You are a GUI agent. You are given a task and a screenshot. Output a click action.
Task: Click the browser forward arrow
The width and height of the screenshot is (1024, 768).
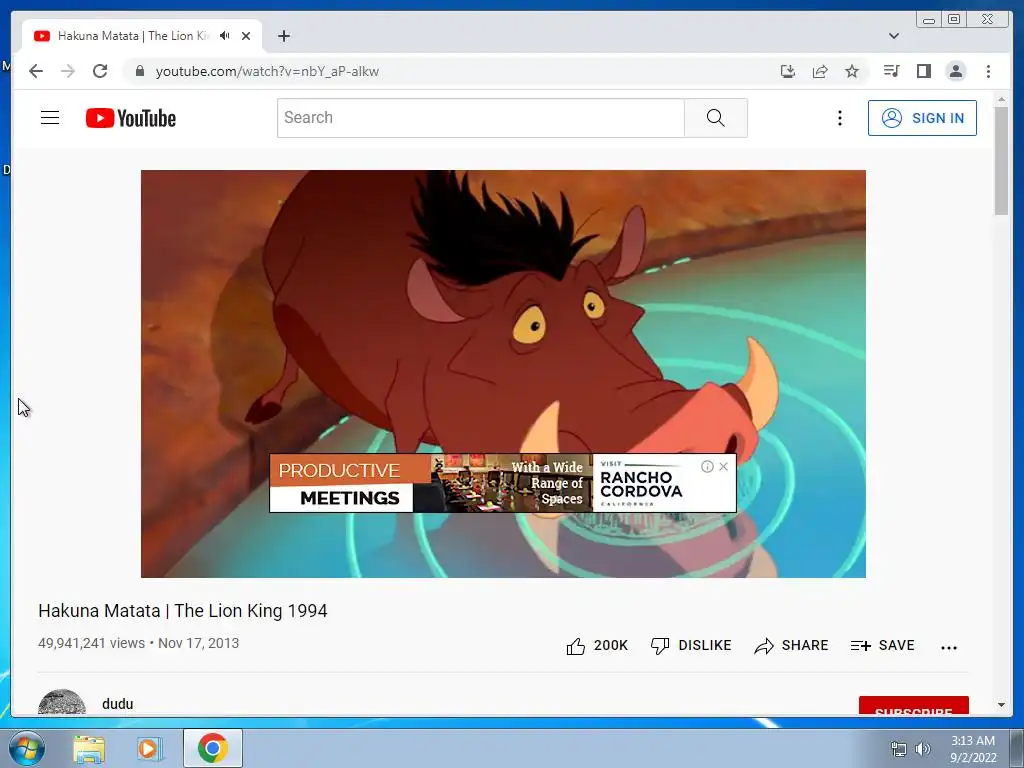[68, 71]
